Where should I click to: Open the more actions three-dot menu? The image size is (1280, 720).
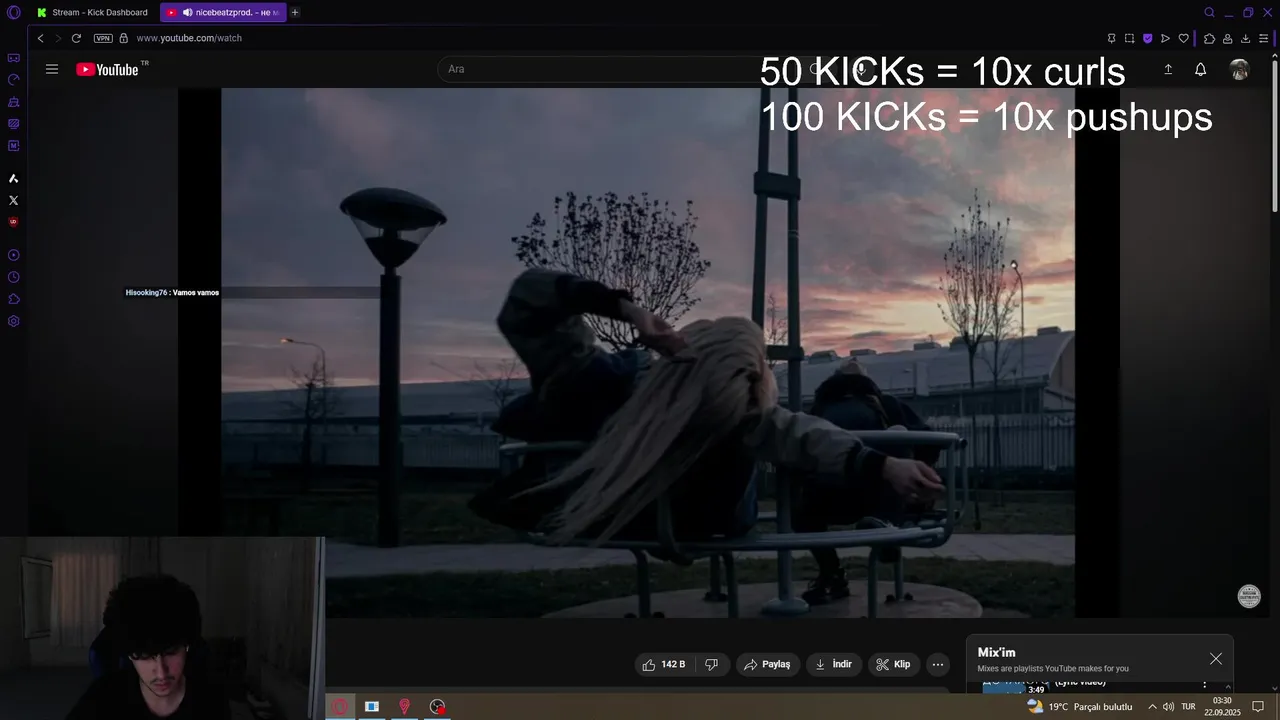(x=938, y=664)
